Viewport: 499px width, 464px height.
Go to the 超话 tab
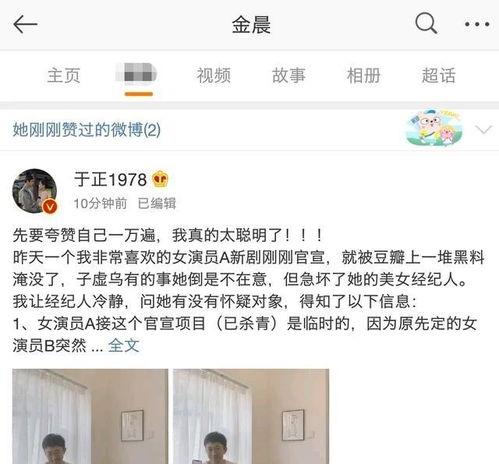(439, 75)
